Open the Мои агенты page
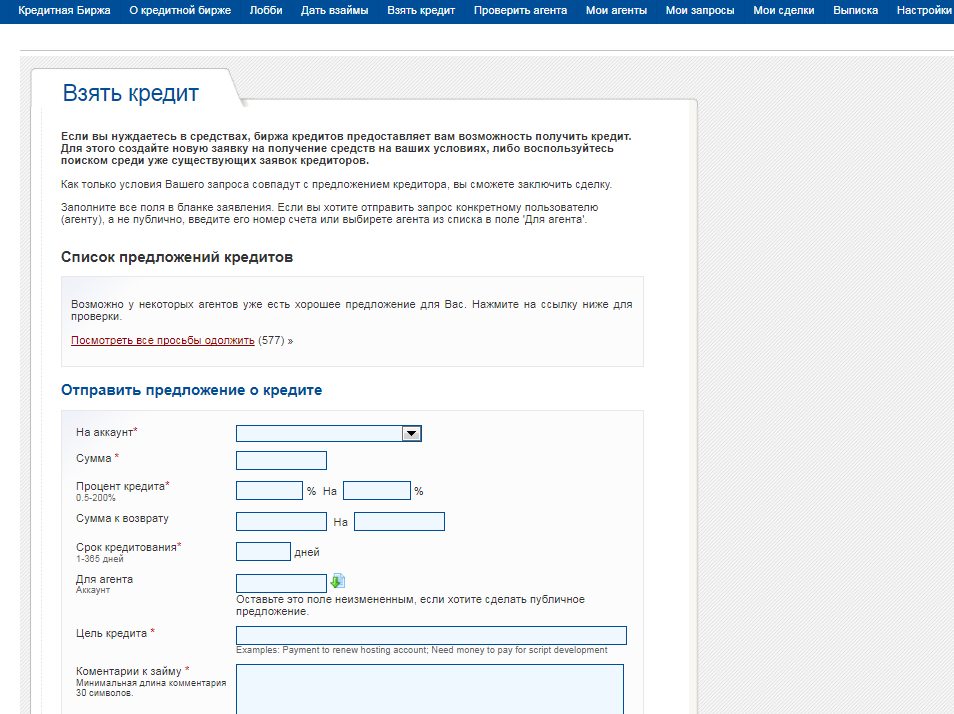The image size is (954, 714). click(x=616, y=10)
